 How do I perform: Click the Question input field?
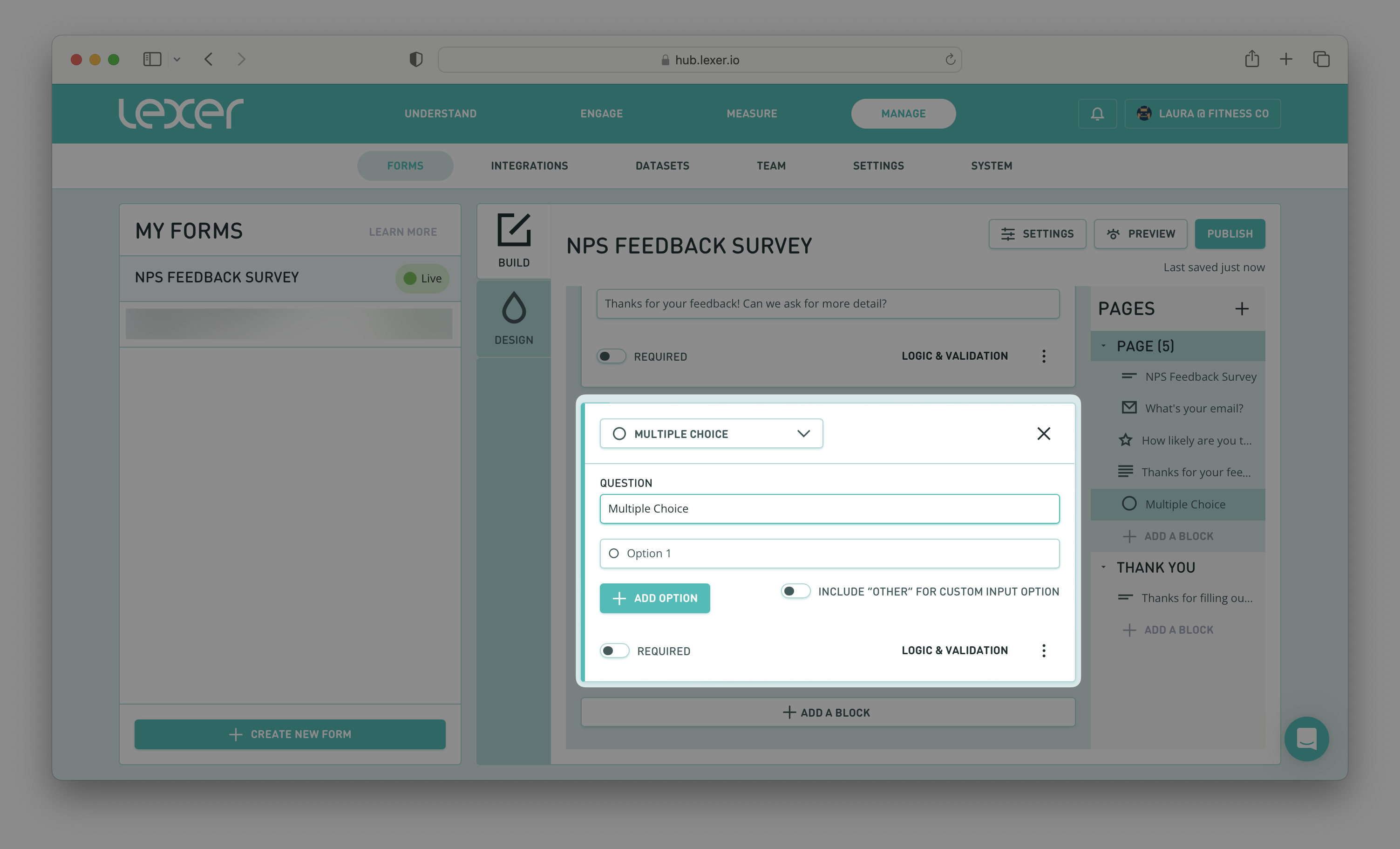tap(829, 508)
